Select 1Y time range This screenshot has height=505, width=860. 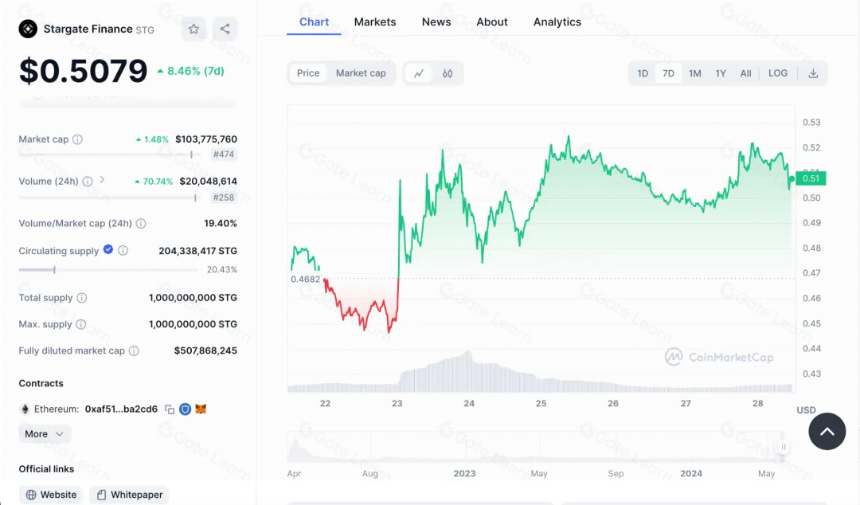(721, 73)
